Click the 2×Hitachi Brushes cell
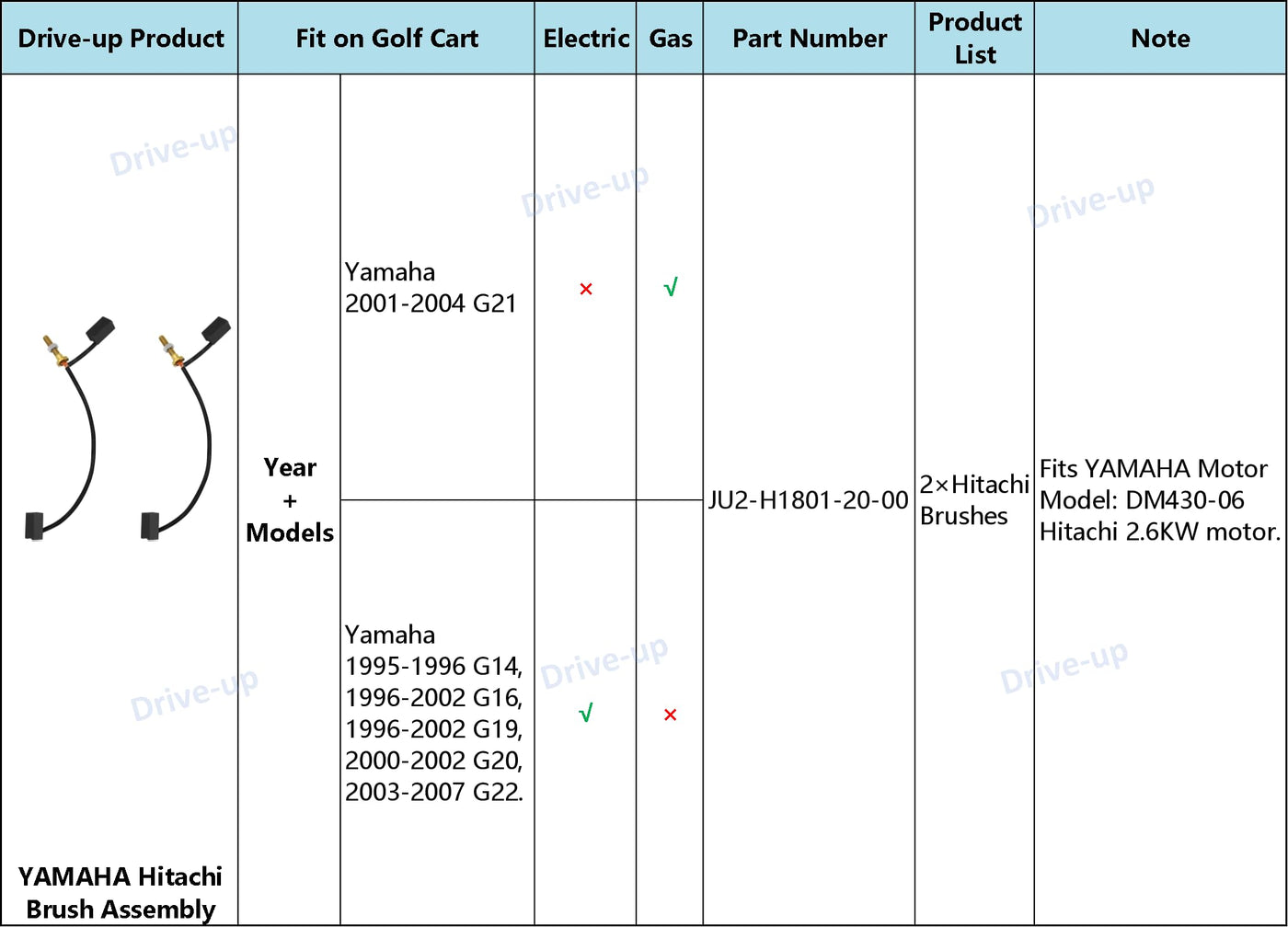1288x927 pixels. point(974,500)
